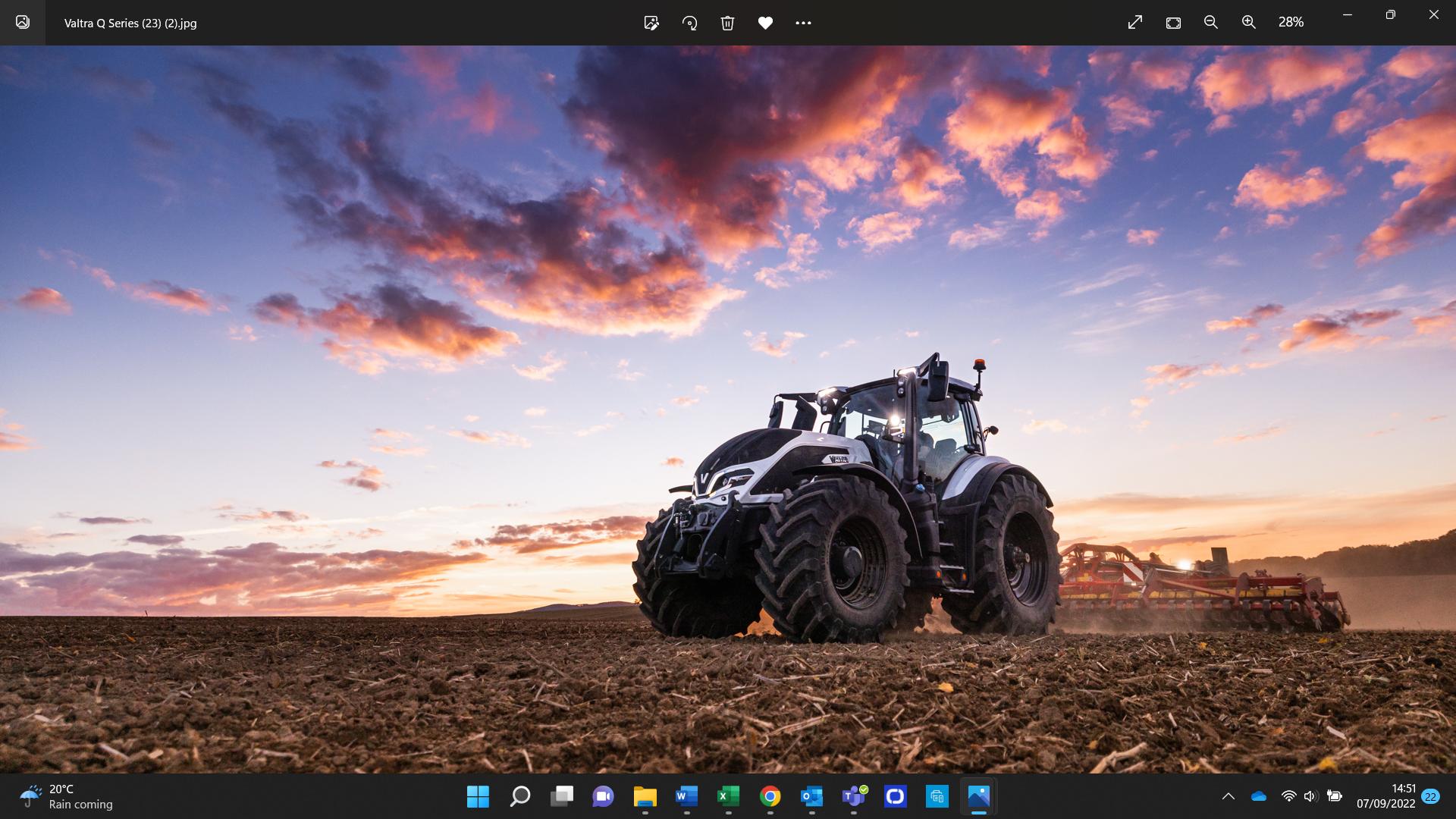
Task: Switch to the Excel taskbar app
Action: pos(728,796)
